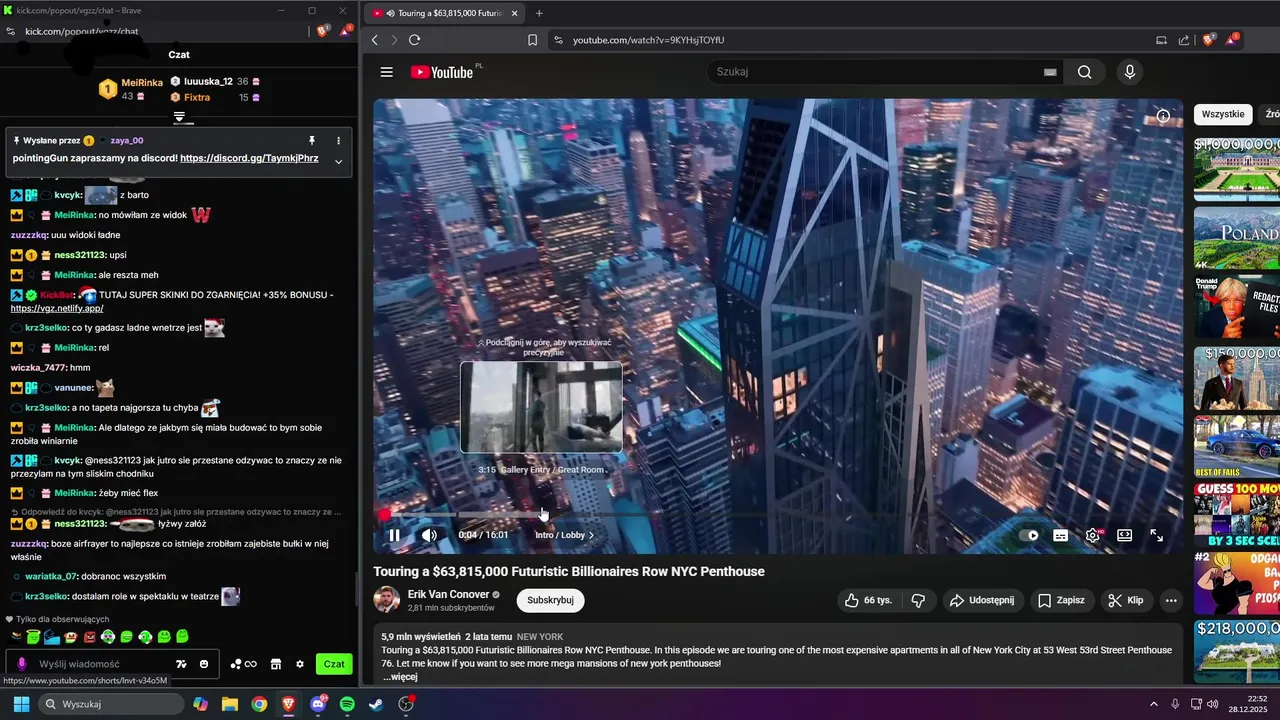Open the Poland recommended video thumbnail

(1237, 238)
